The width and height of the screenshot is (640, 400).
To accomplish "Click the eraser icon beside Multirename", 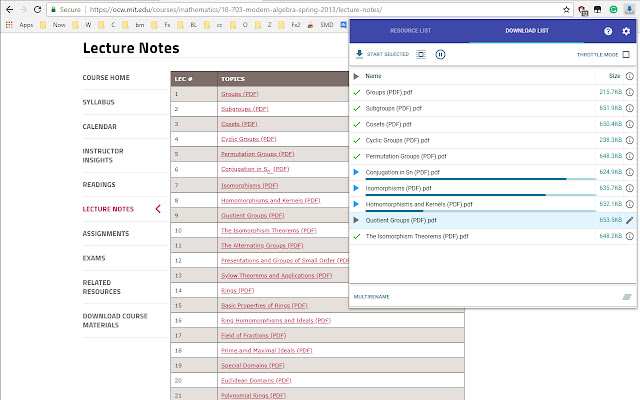I will point(627,296).
